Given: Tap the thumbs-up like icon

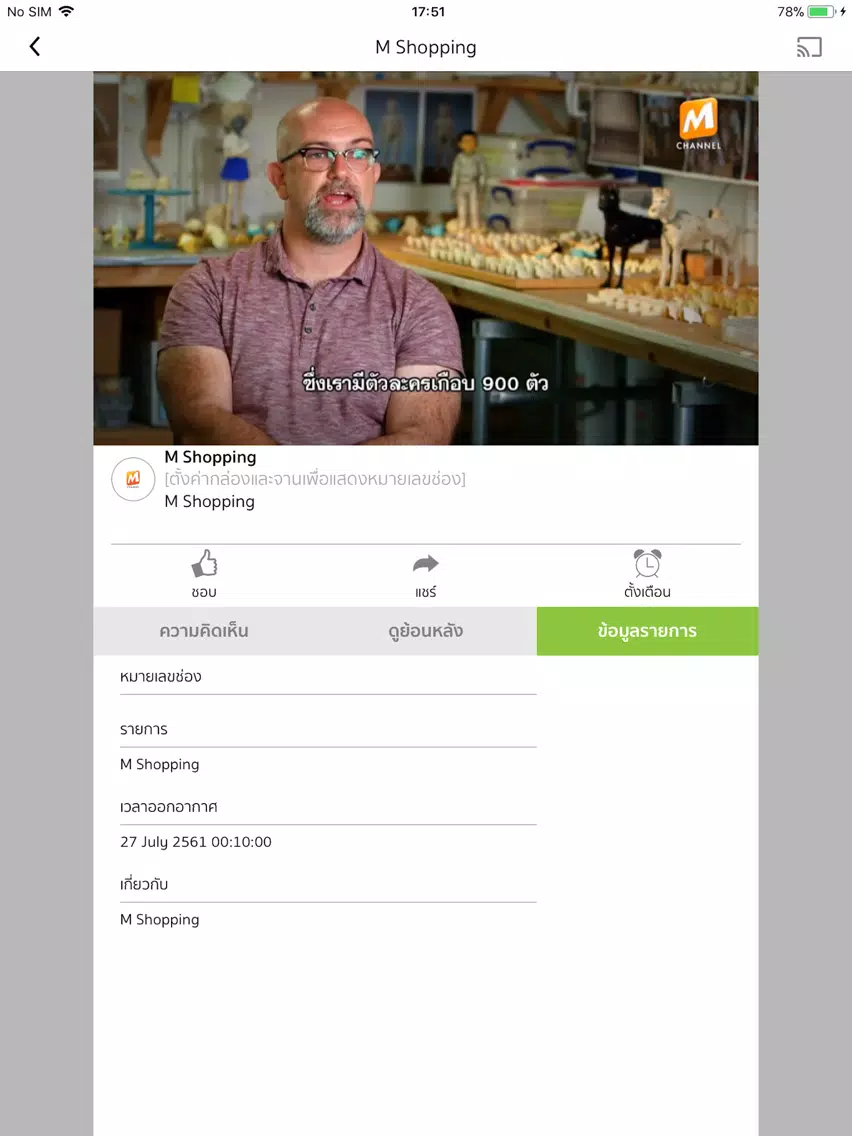Looking at the screenshot, I should [204, 564].
